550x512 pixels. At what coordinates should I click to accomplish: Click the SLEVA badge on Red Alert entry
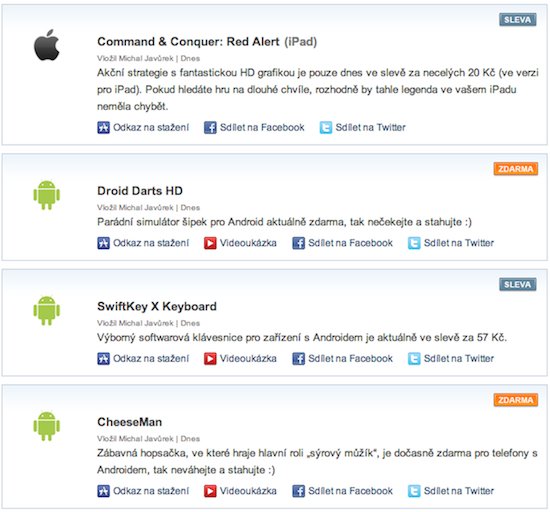(518, 20)
